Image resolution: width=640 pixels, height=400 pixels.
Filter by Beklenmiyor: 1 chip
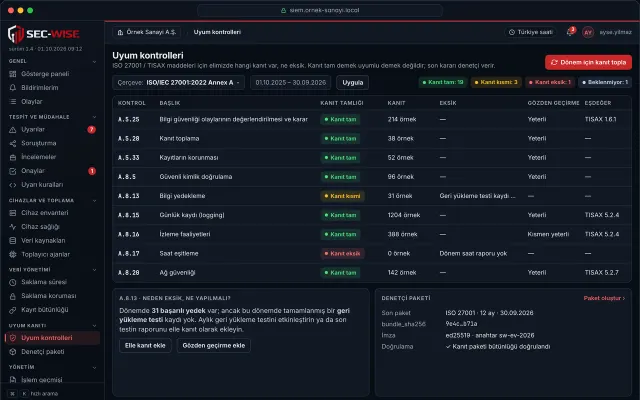point(605,82)
